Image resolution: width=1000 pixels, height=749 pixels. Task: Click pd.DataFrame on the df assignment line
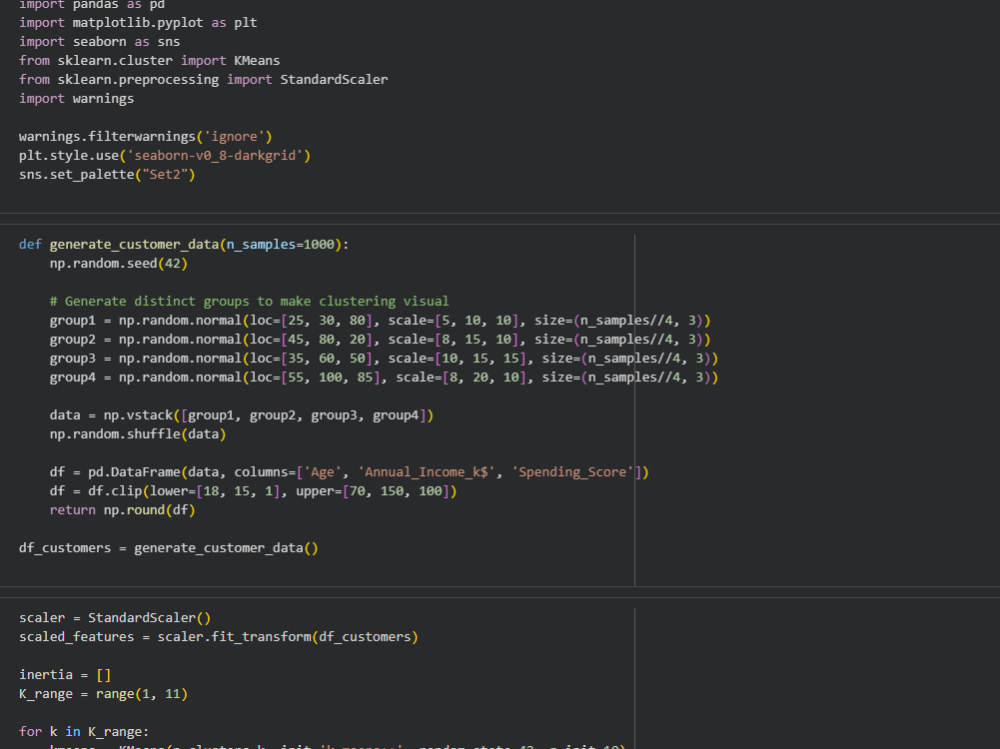(x=134, y=472)
